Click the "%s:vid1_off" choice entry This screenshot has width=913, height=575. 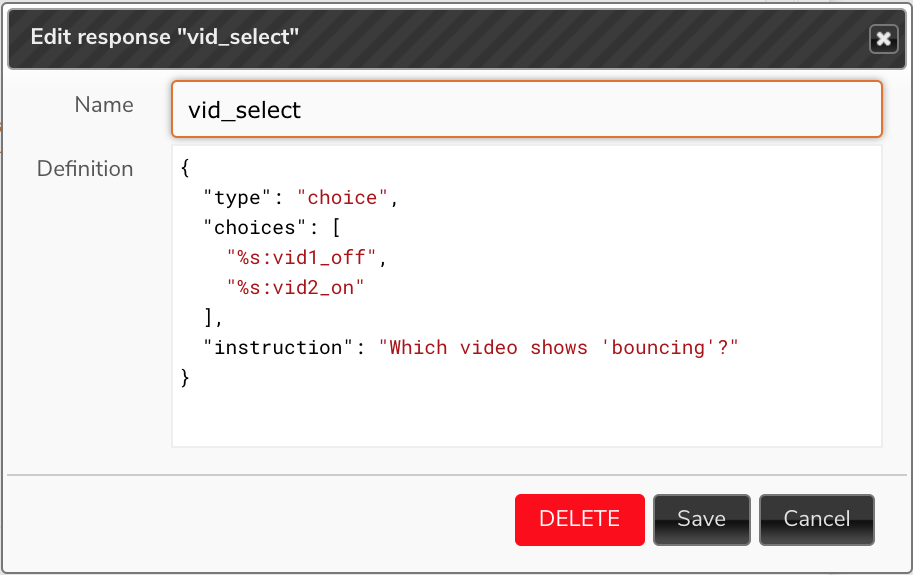click(302, 257)
